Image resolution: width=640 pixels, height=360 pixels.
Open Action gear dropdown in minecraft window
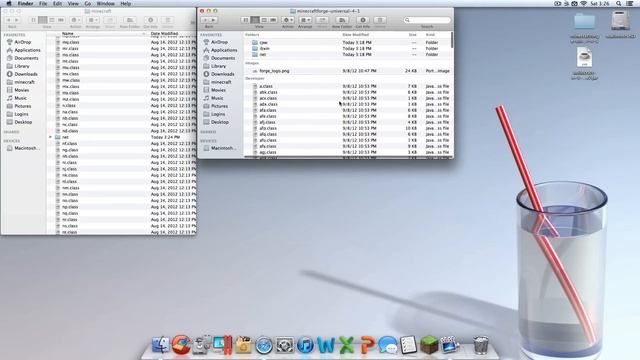pyautogui.click(x=76, y=20)
